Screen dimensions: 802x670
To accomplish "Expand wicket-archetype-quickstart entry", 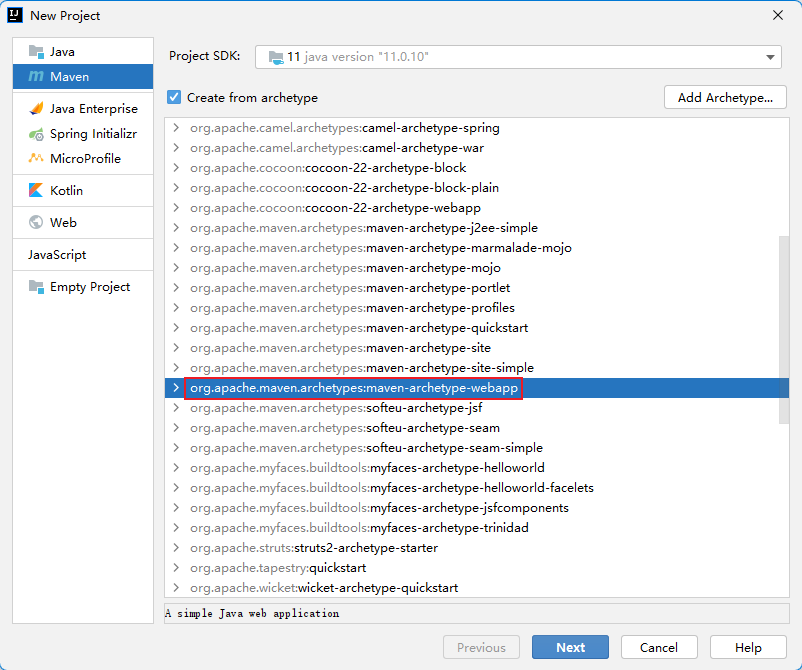I will tap(176, 587).
